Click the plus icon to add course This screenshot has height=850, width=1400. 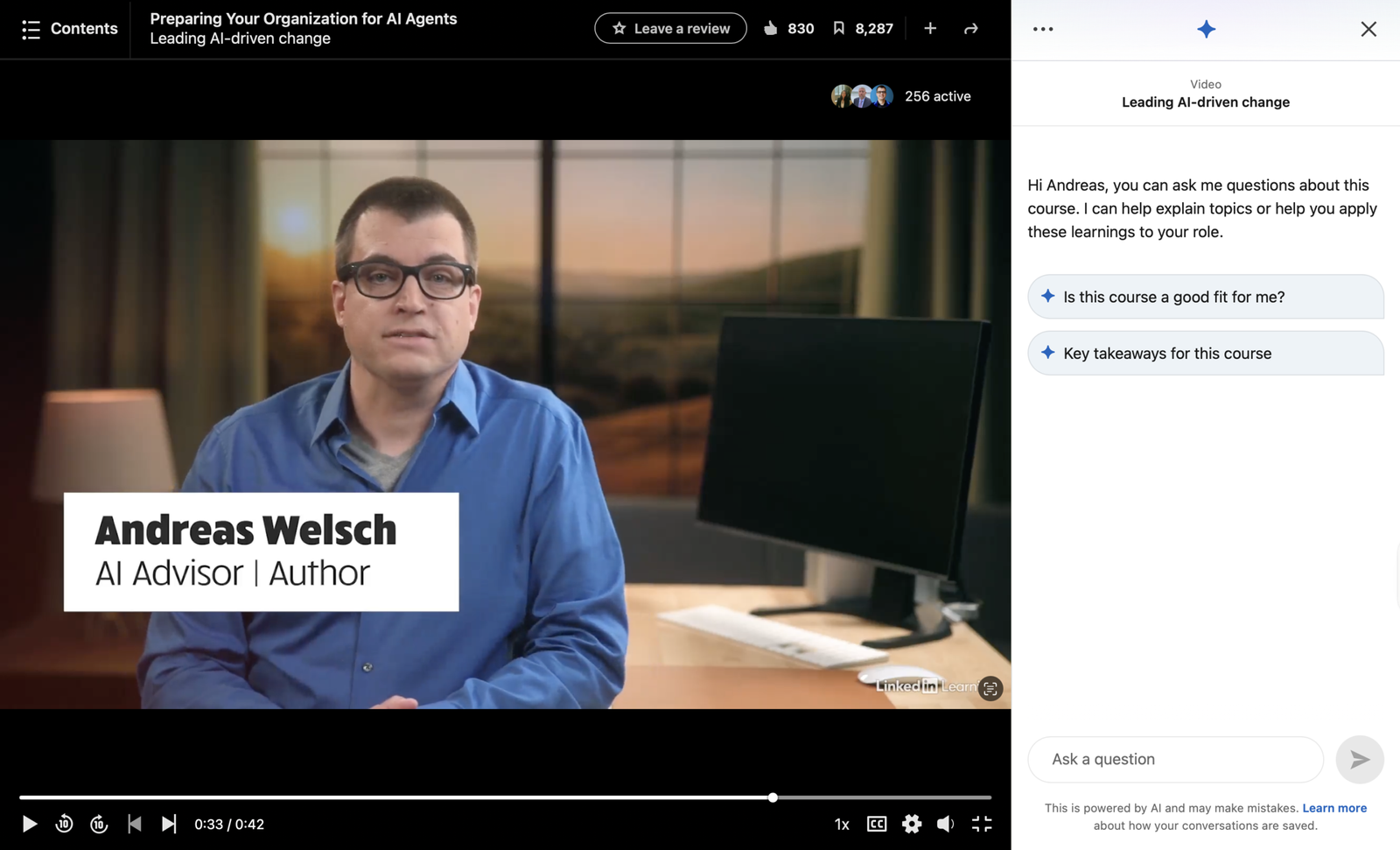pos(930,29)
